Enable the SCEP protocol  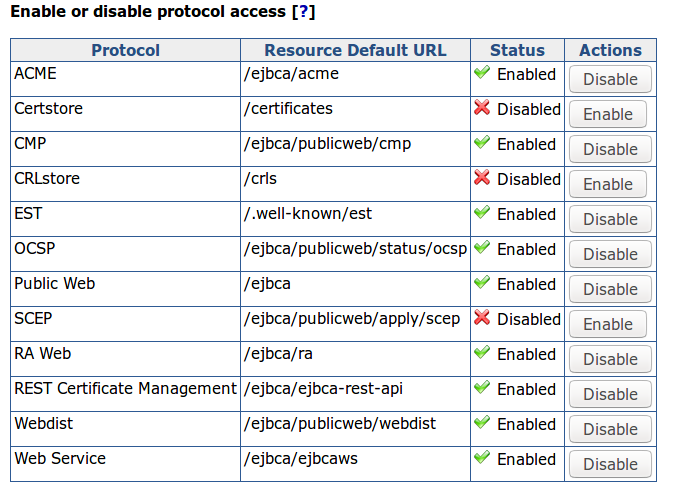[x=608, y=324]
